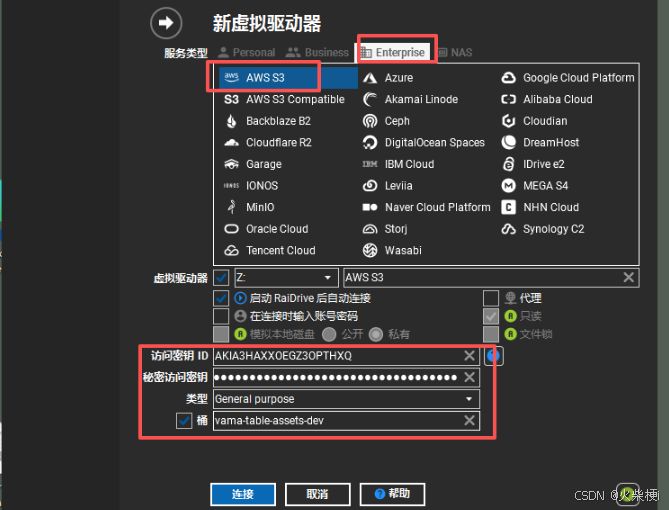
Task: Clear the access key ID field
Action: click(469, 356)
